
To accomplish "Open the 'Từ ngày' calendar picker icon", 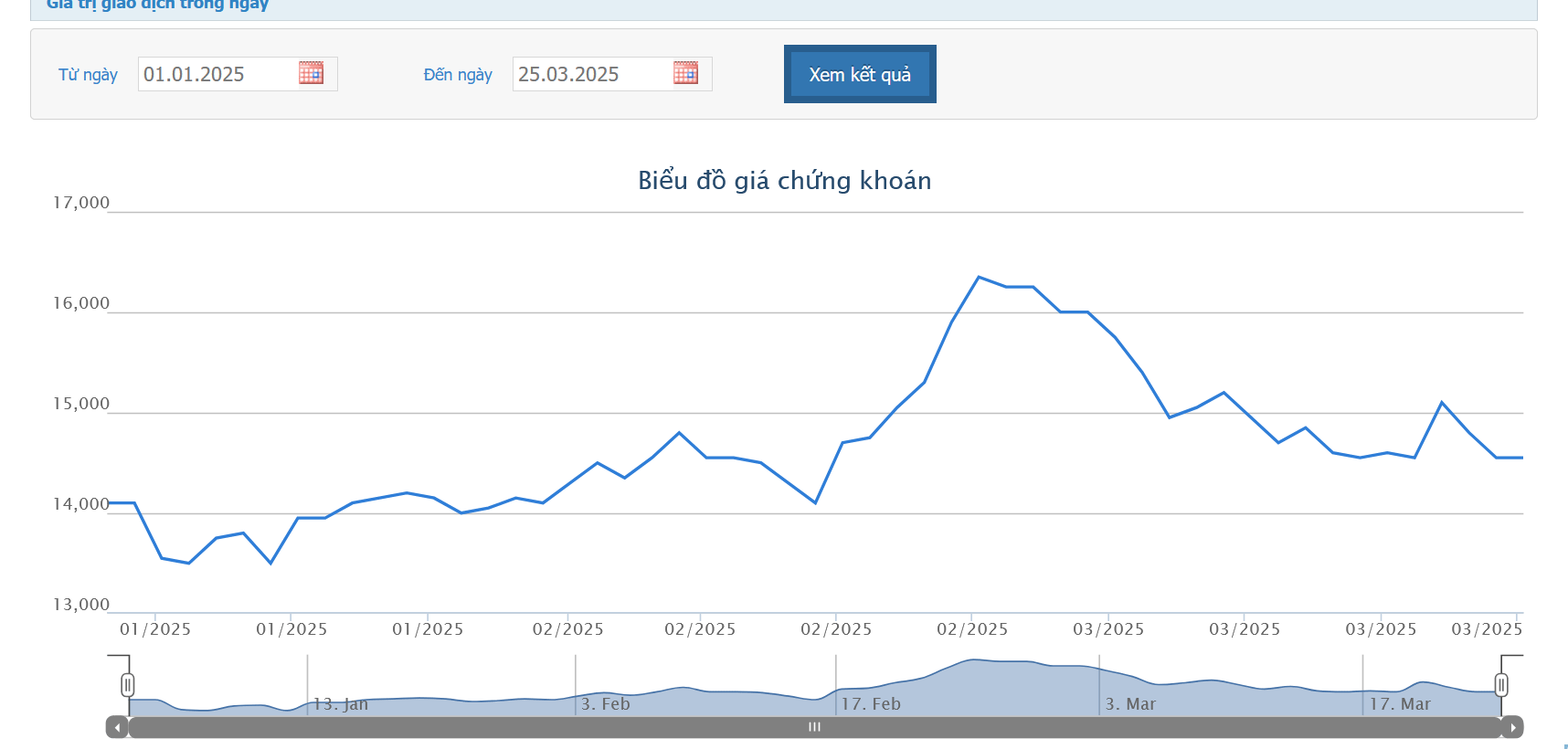I will tap(311, 73).
